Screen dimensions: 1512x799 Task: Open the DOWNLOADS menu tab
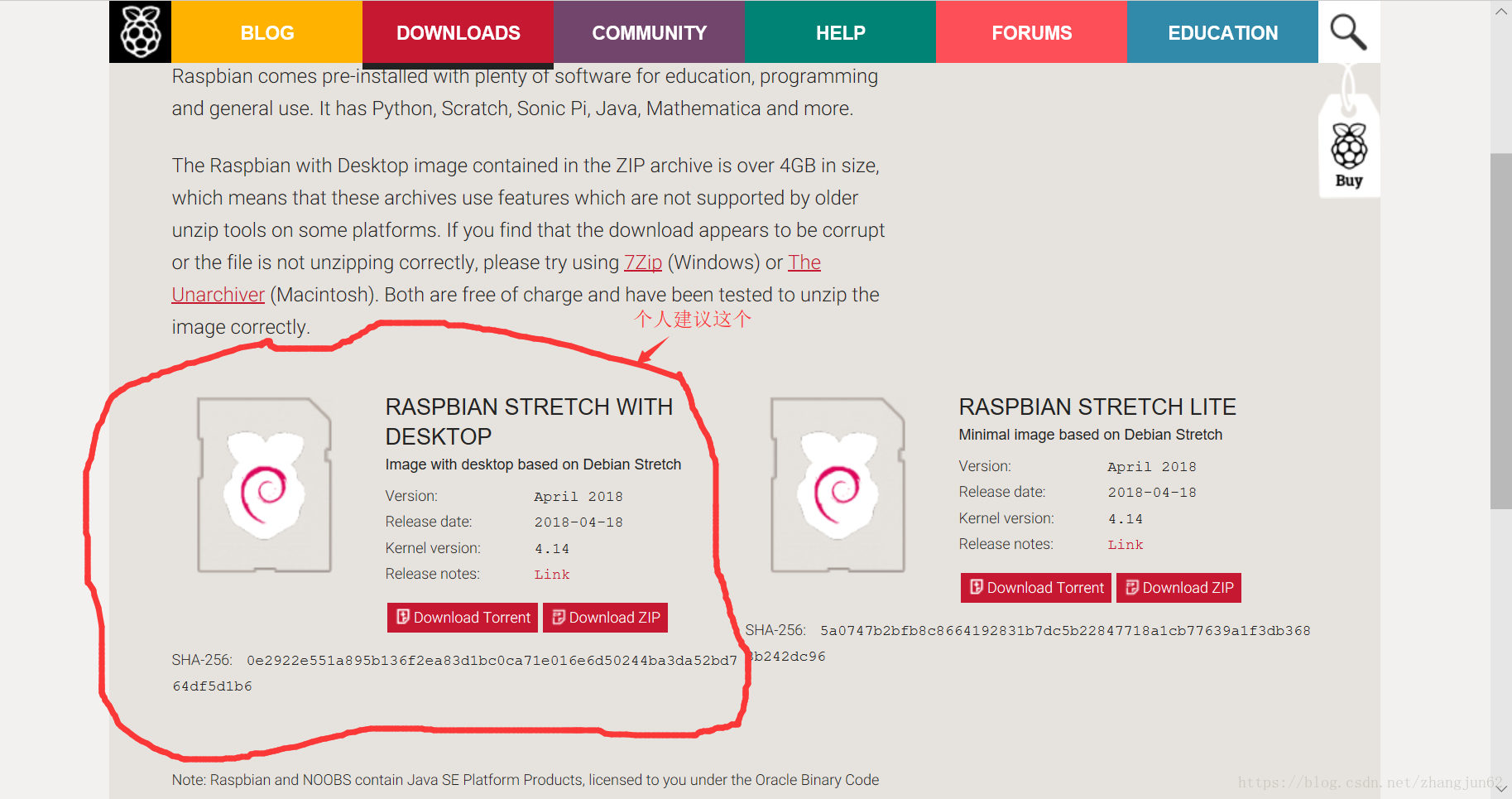pos(458,32)
